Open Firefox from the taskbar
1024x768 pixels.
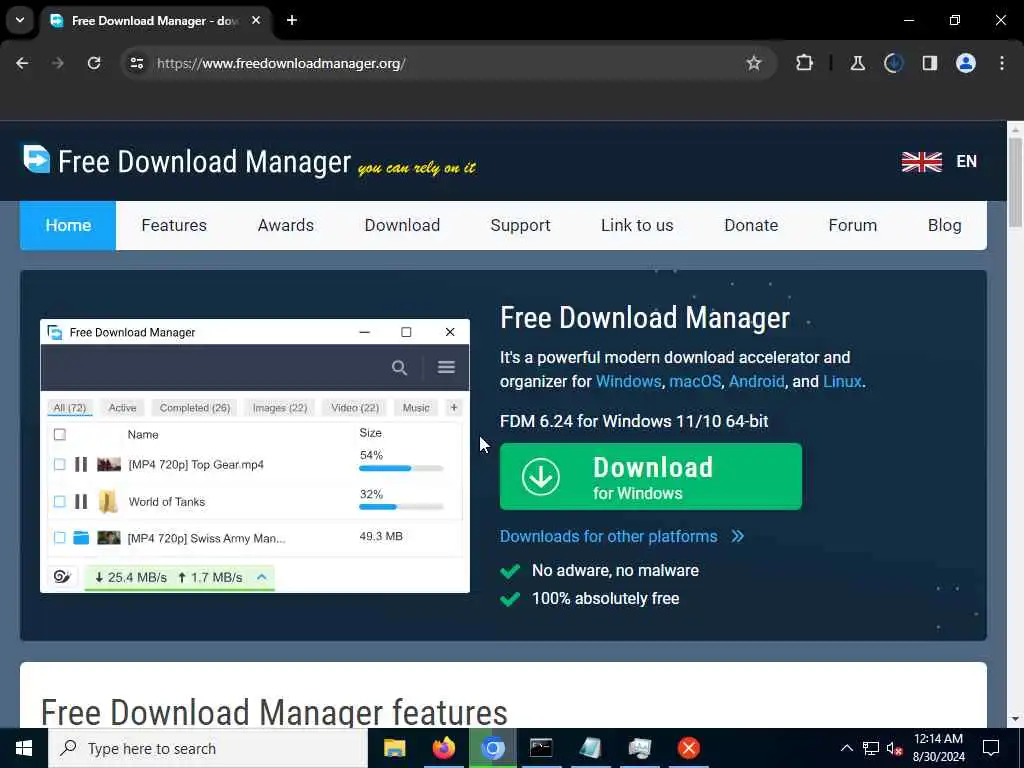click(x=443, y=748)
